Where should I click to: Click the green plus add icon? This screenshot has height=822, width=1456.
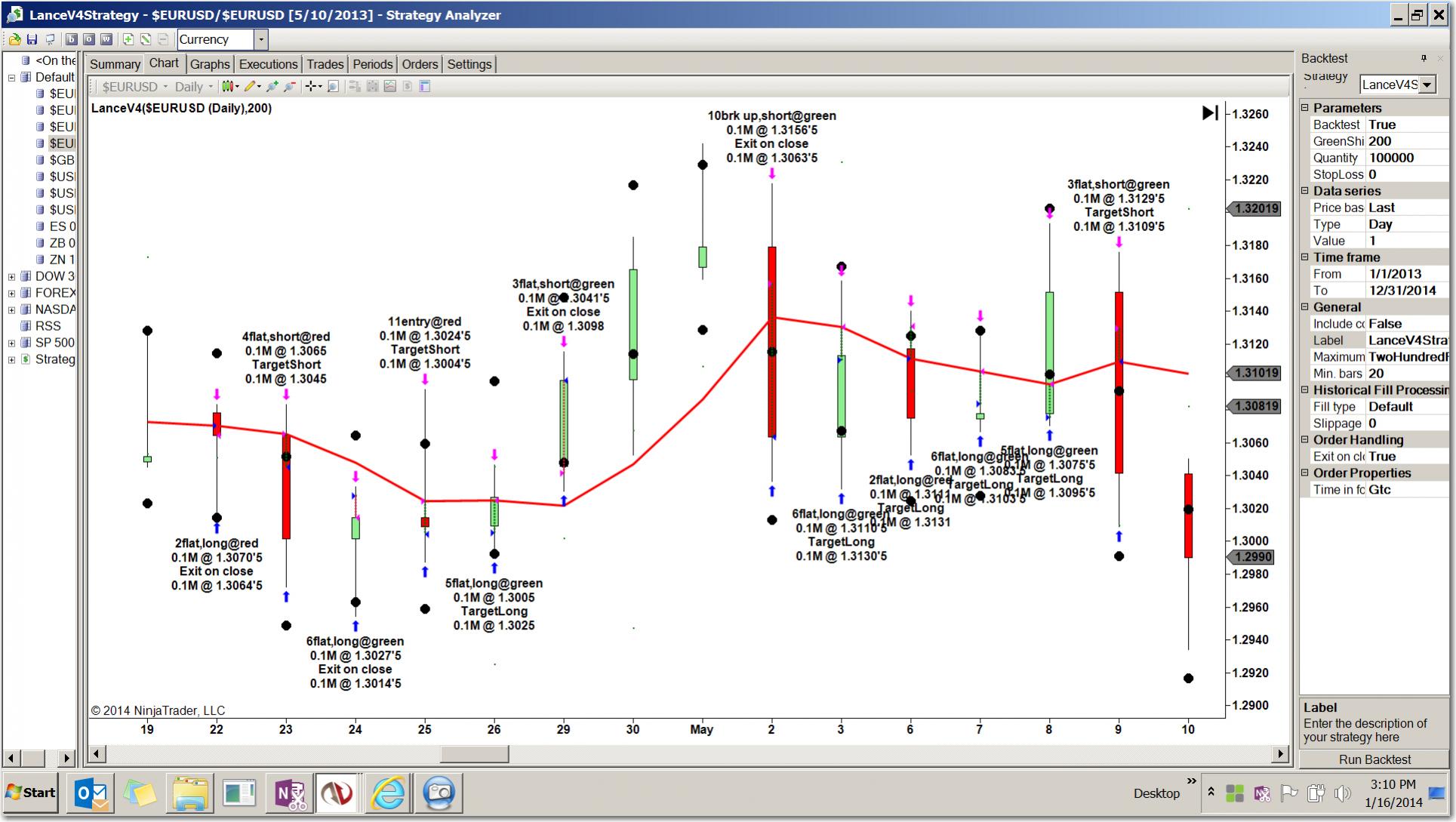[128, 39]
